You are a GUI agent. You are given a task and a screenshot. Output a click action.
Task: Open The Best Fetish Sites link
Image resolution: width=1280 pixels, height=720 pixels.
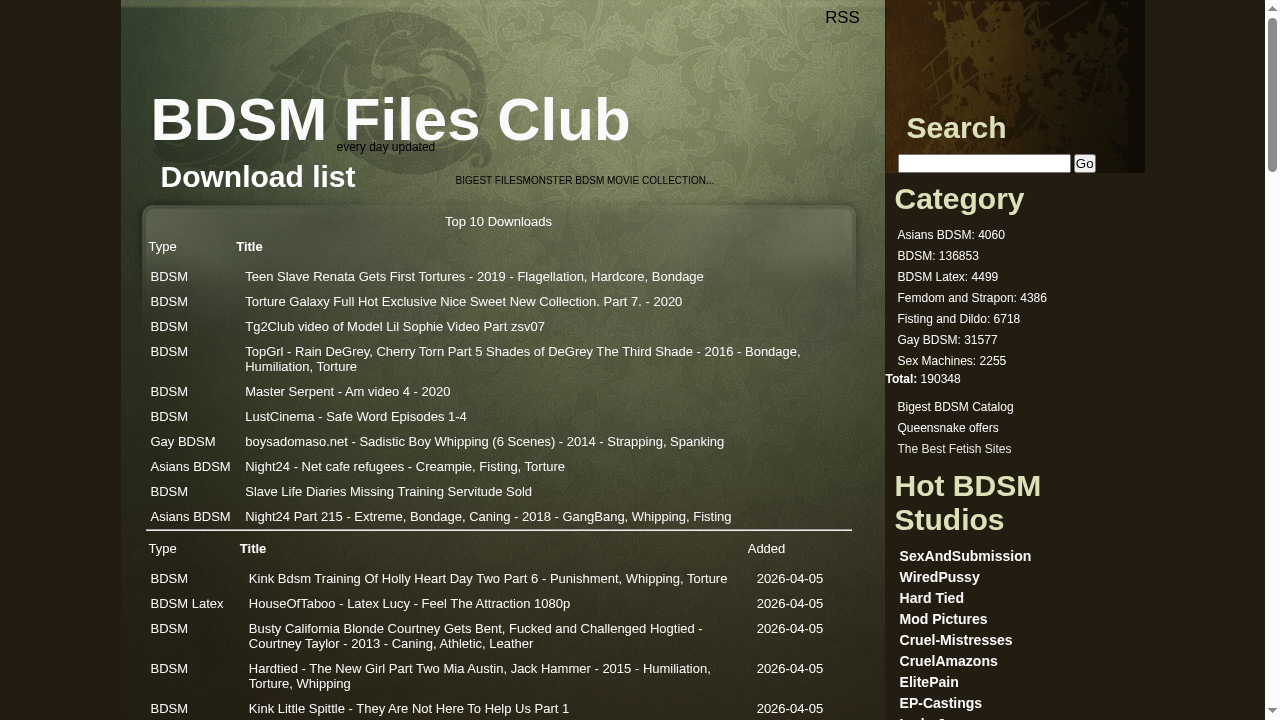953,448
